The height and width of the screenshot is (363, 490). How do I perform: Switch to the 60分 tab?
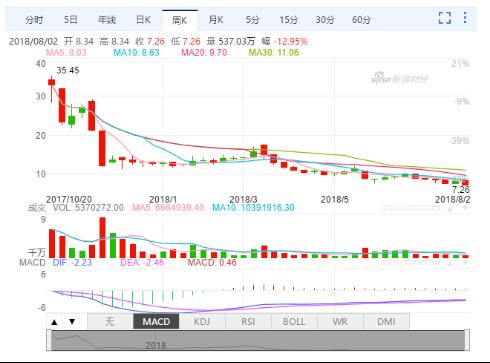[361, 20]
